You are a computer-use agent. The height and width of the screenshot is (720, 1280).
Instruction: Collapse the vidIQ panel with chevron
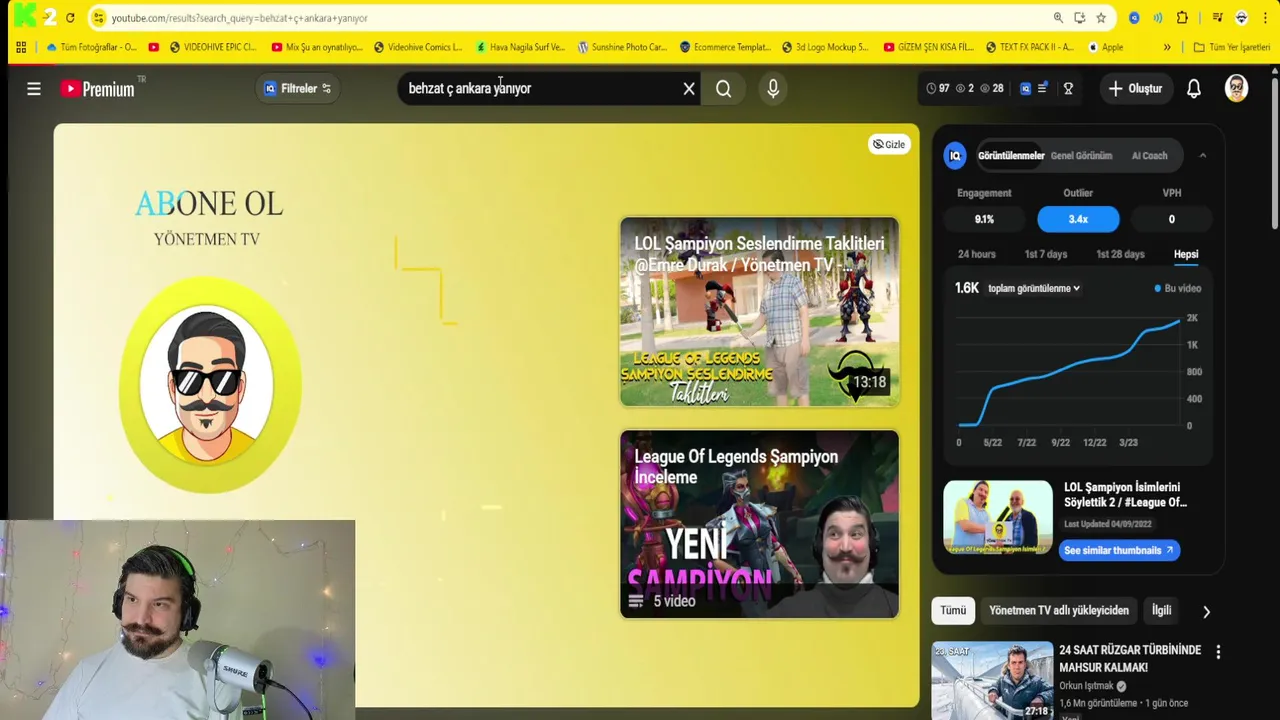click(1202, 156)
